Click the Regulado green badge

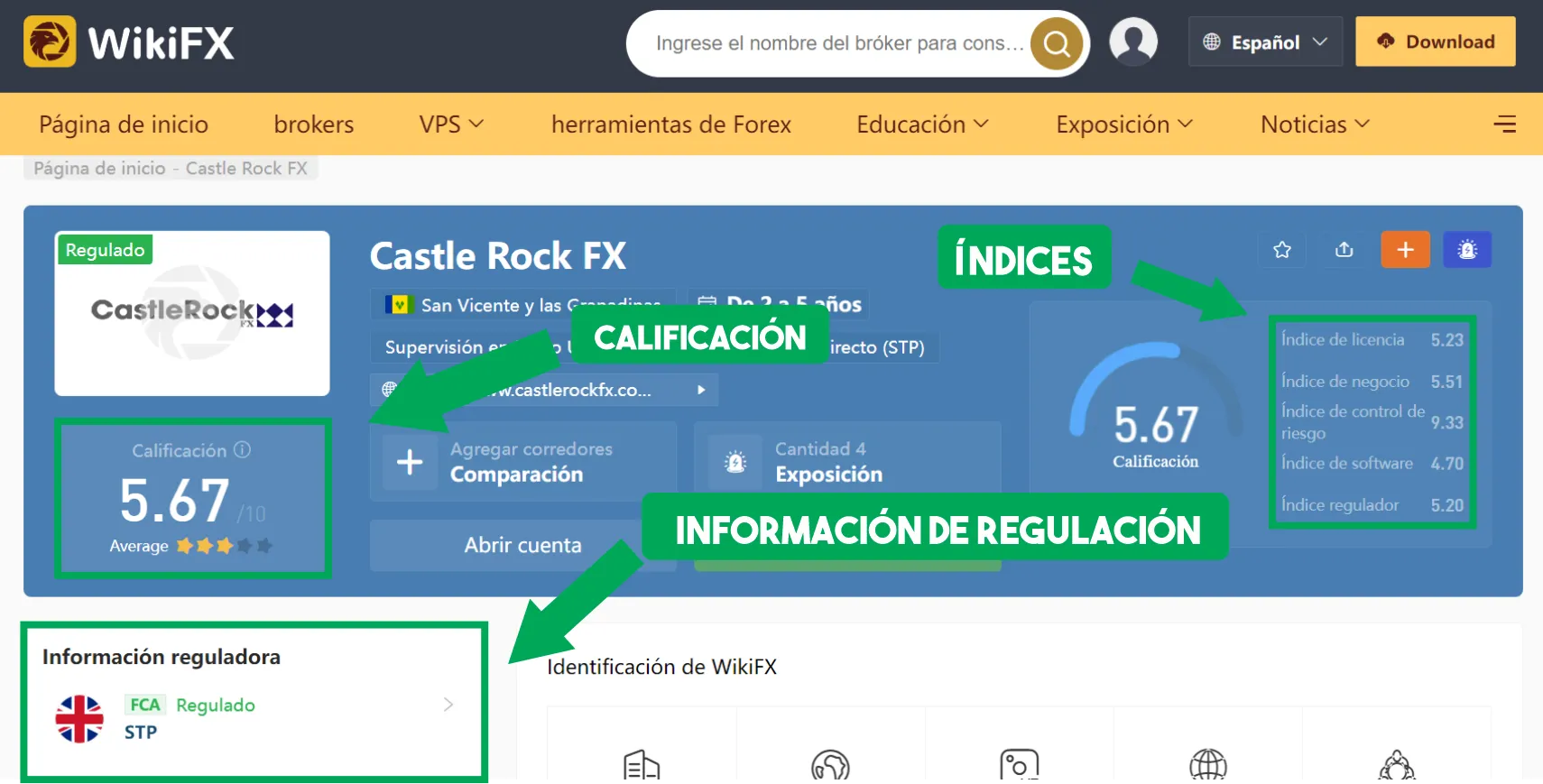point(105,250)
